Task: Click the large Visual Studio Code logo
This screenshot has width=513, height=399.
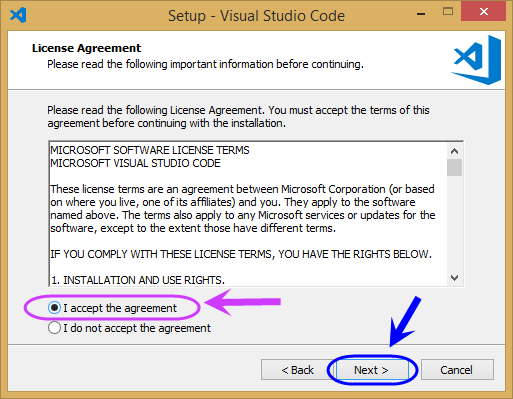Action: coord(476,60)
